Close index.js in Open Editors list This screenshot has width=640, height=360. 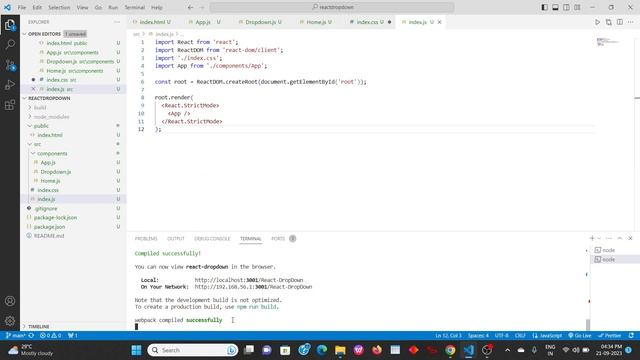point(33,89)
